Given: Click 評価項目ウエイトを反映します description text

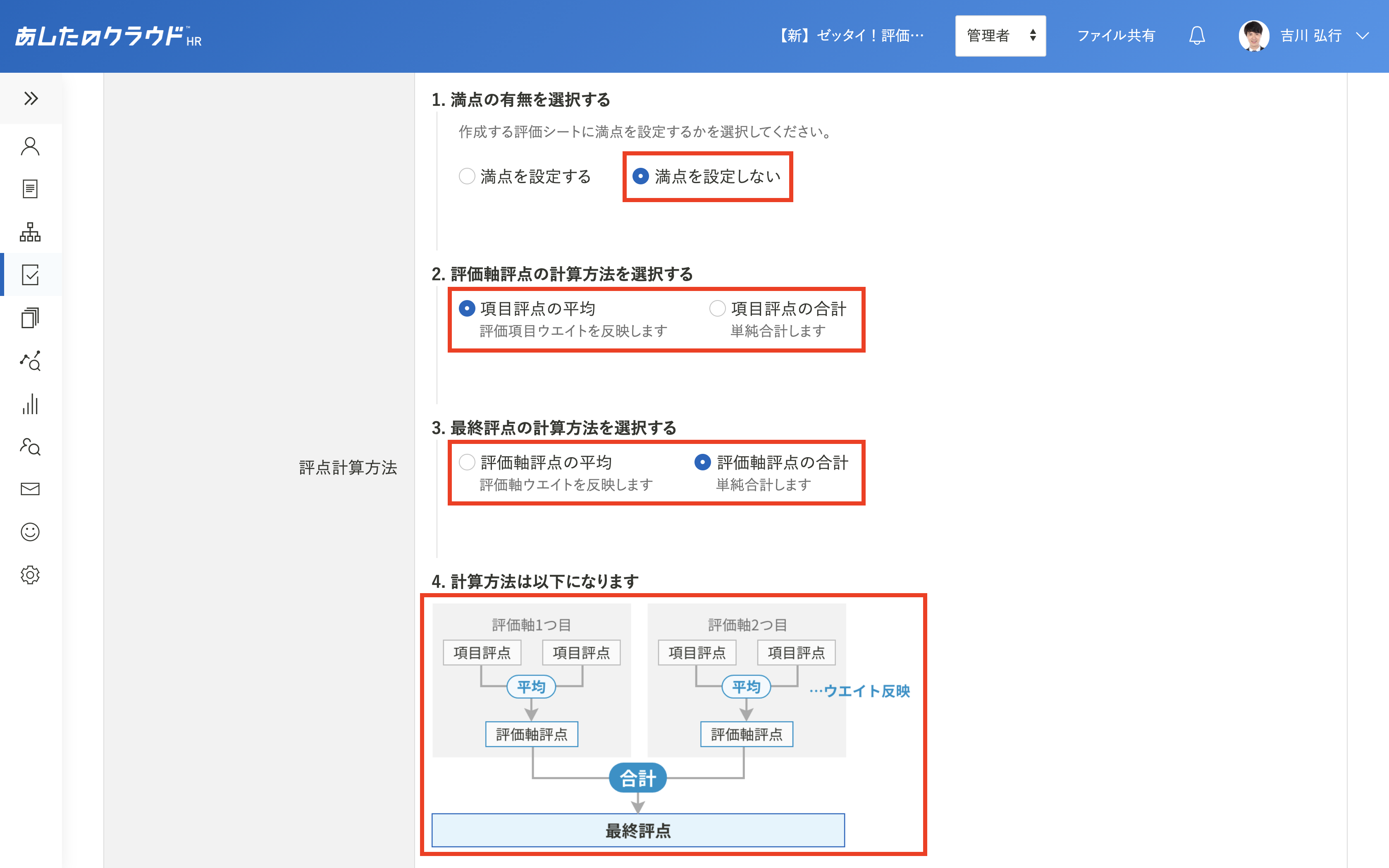Looking at the screenshot, I should [573, 331].
